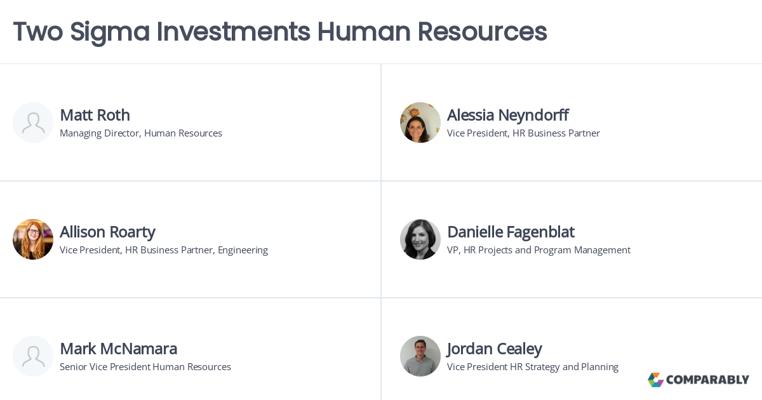762x400 pixels.
Task: Open Alessia Neyndorff's profile photo
Action: pos(420,122)
